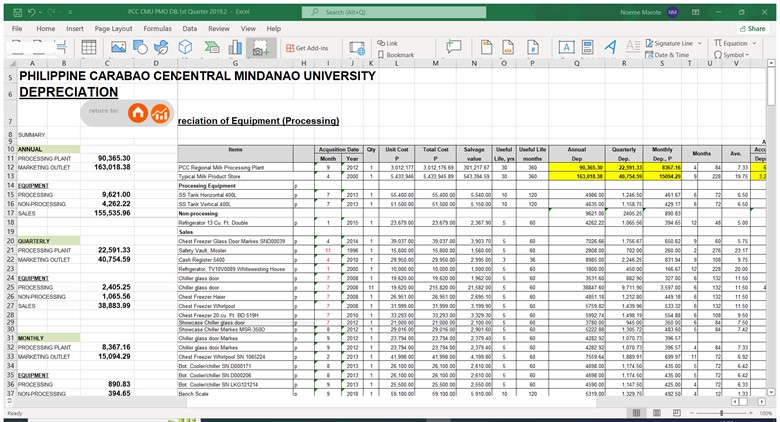Click the zoom slider handle in status bar

[721, 413]
